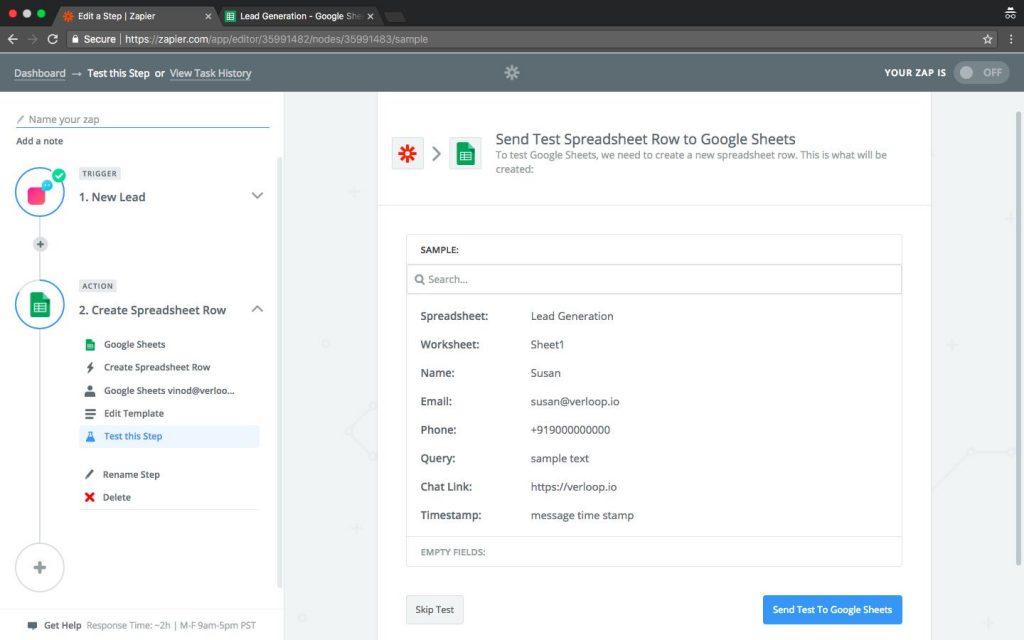1024x640 pixels.
Task: Toggle the Your Zap Is OFF switch
Action: click(x=981, y=72)
